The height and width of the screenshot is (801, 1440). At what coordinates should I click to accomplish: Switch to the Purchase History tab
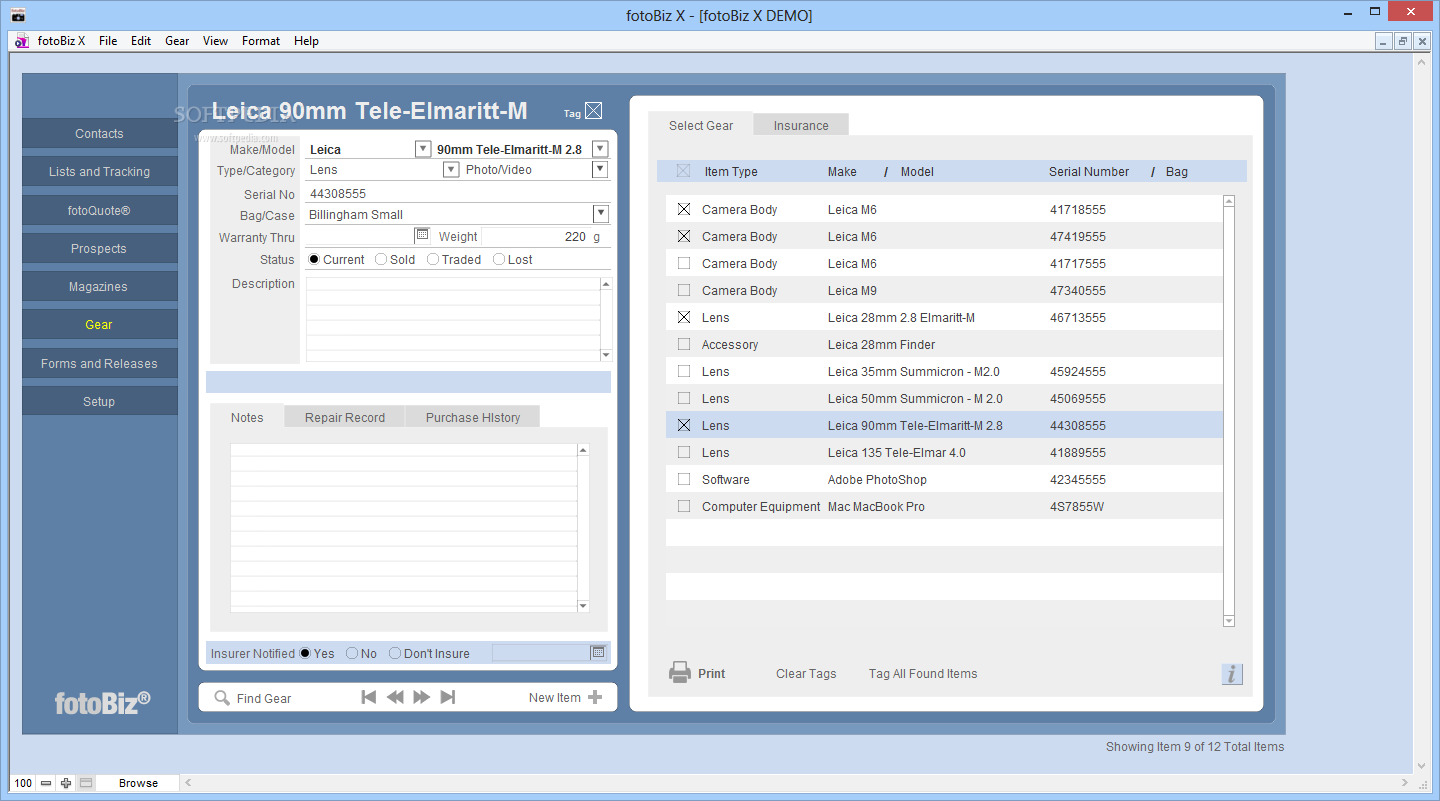473,417
